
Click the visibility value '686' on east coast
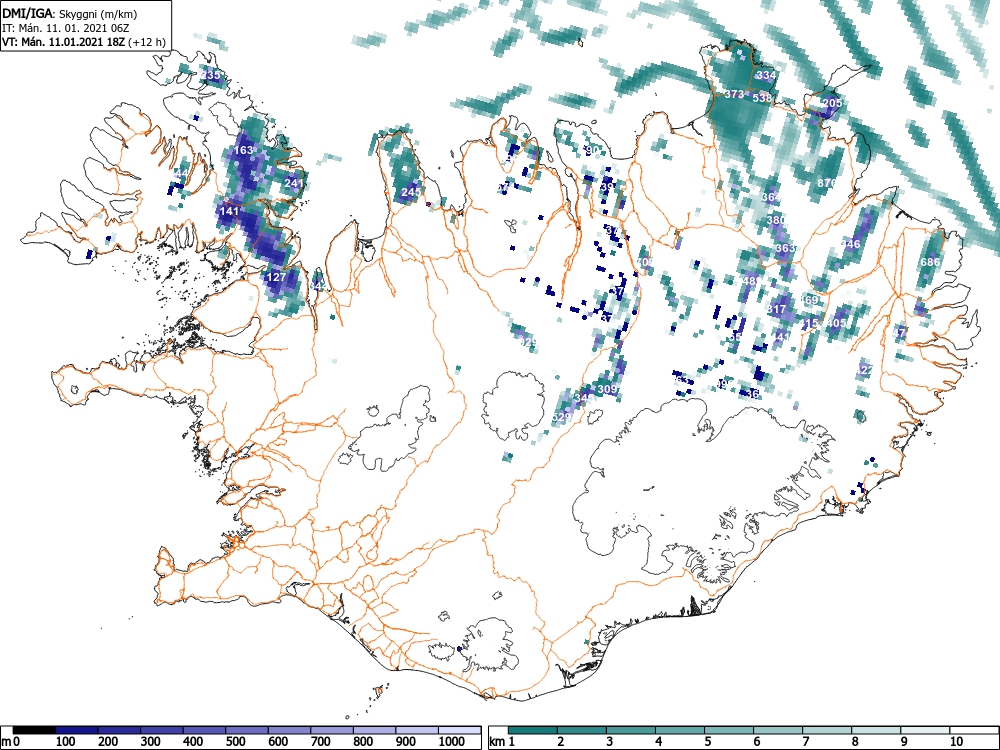point(930,262)
